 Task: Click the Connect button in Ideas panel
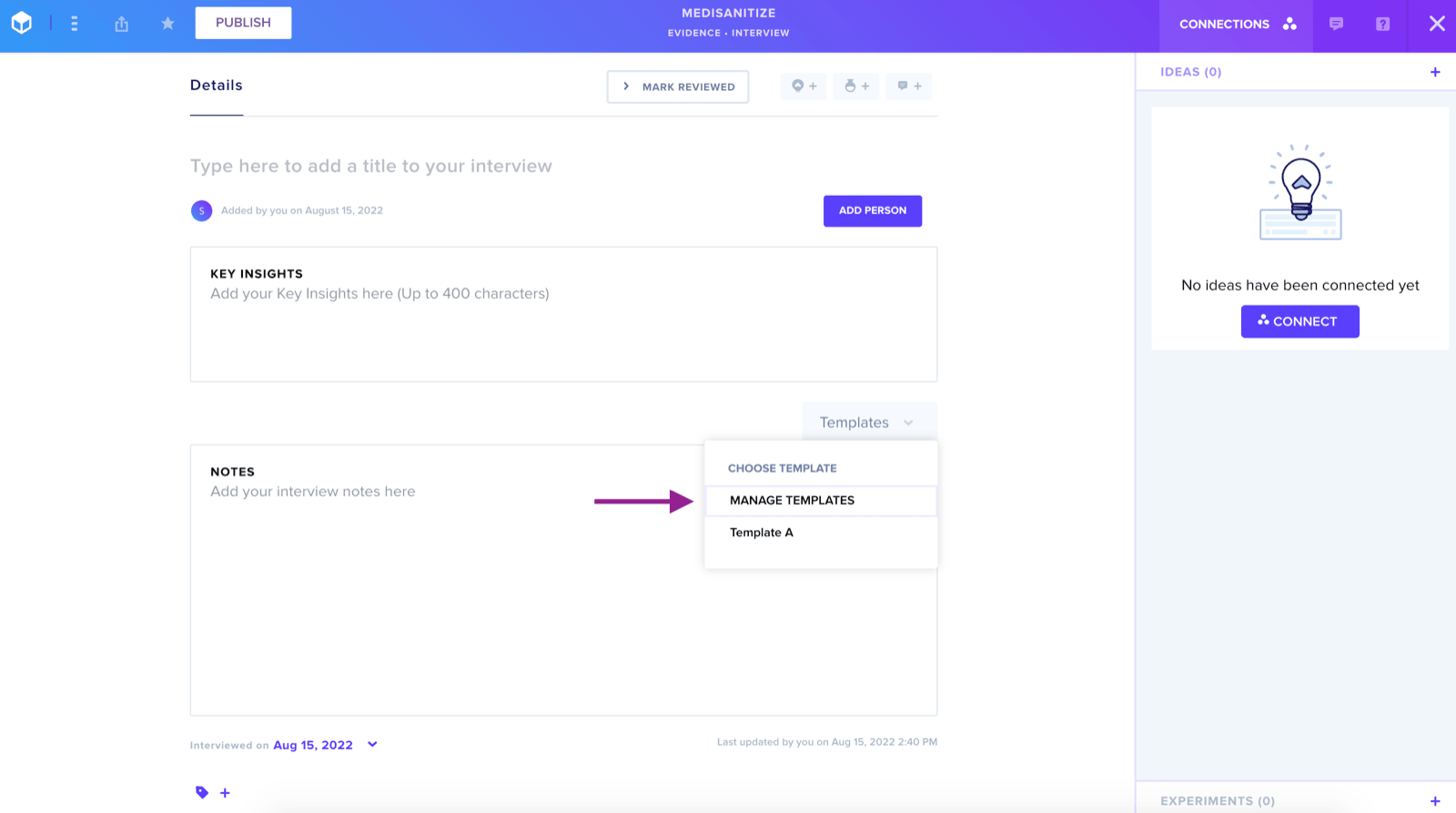pyautogui.click(x=1299, y=321)
